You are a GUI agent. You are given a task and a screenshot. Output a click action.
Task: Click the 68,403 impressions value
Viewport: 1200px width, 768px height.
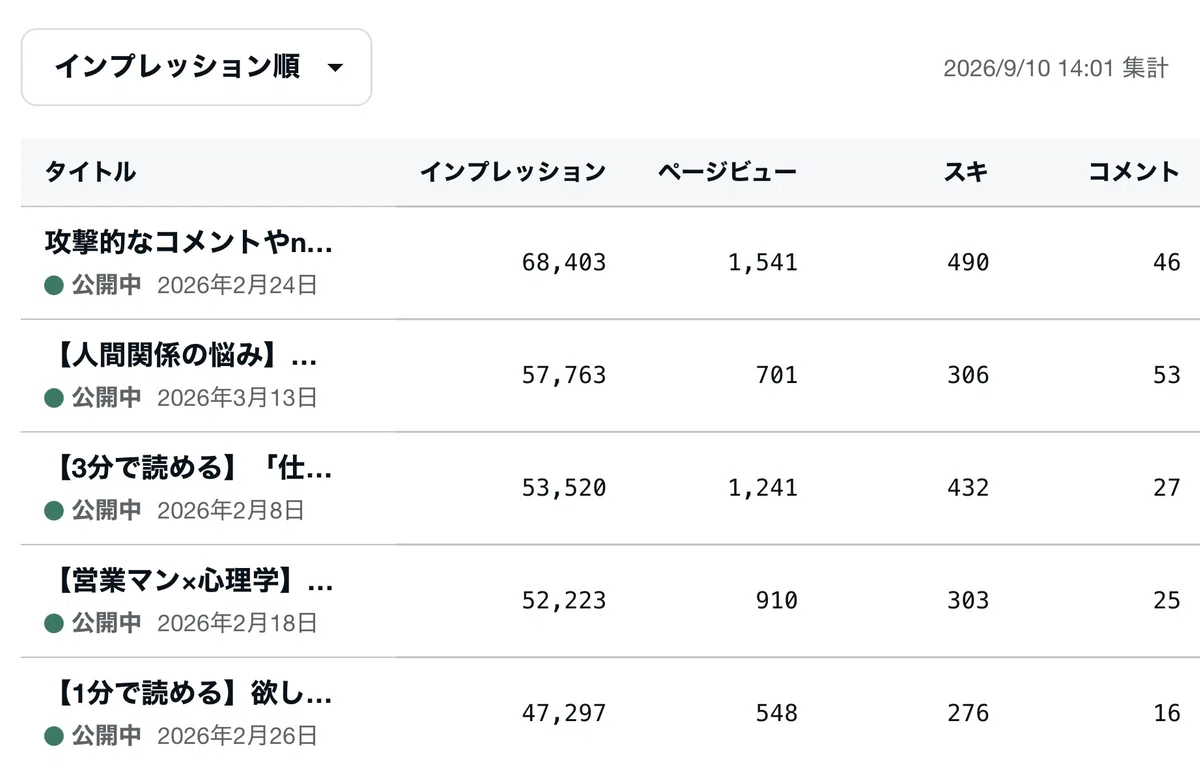click(564, 263)
